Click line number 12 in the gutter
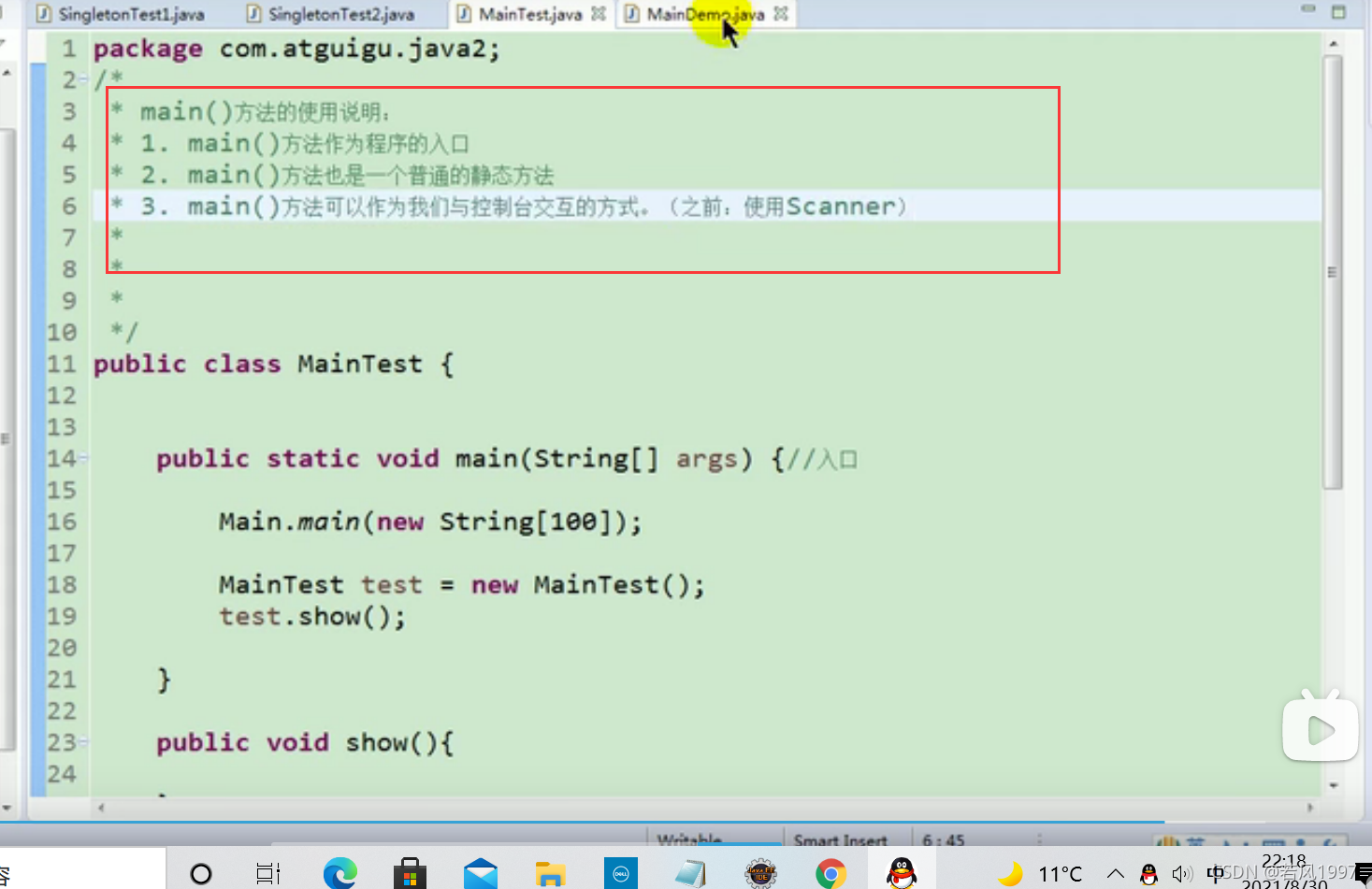Screen dimensions: 1372x889 pos(62,395)
